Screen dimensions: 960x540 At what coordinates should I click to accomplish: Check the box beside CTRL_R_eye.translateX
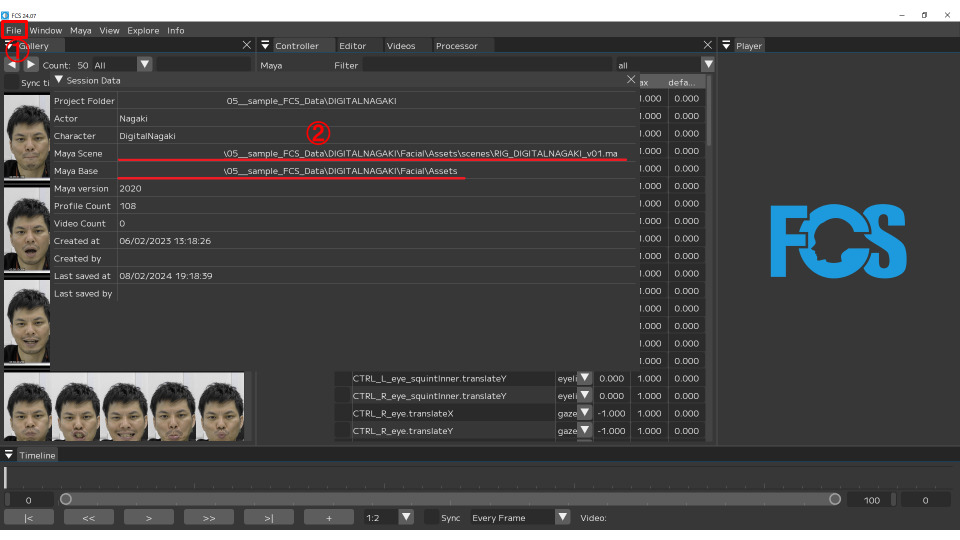(x=342, y=413)
